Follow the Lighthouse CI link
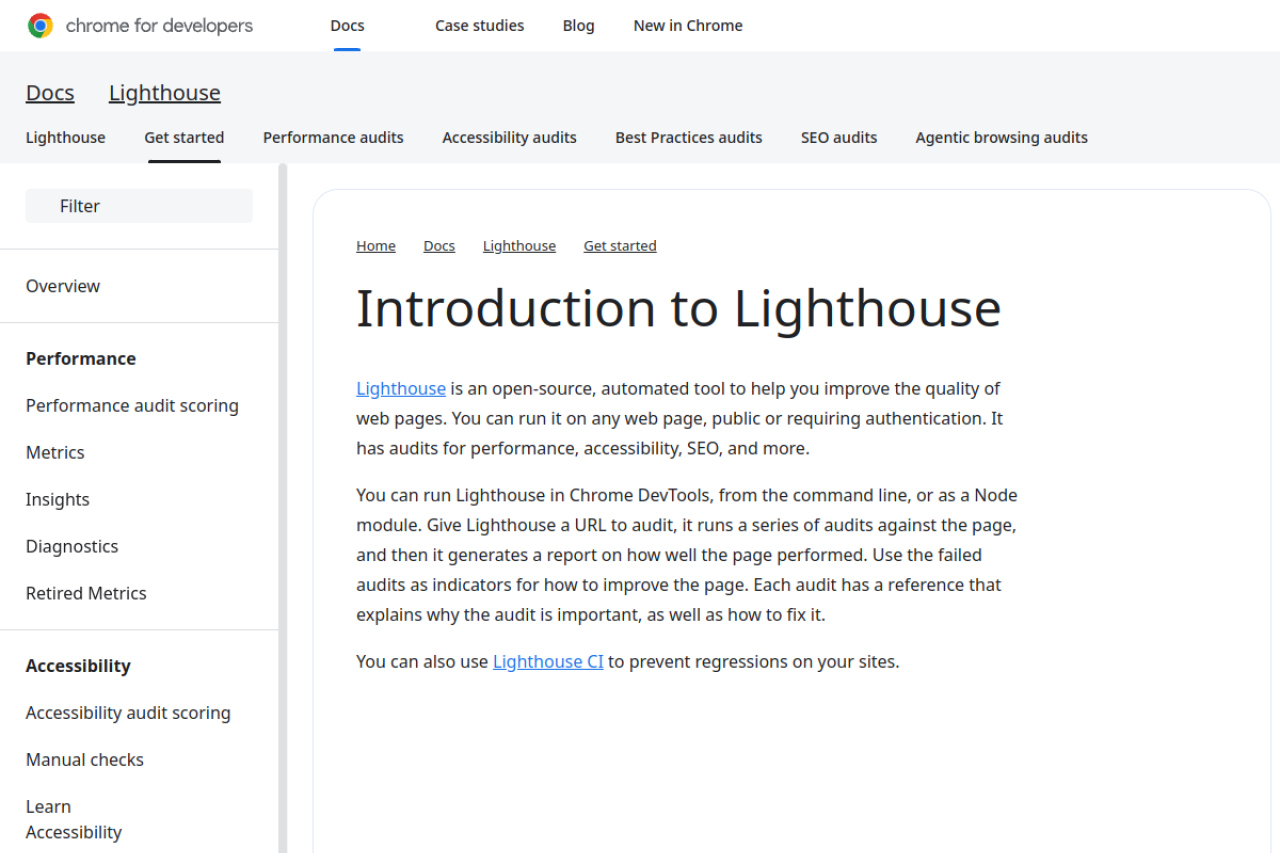The height and width of the screenshot is (853, 1280). [x=548, y=662]
